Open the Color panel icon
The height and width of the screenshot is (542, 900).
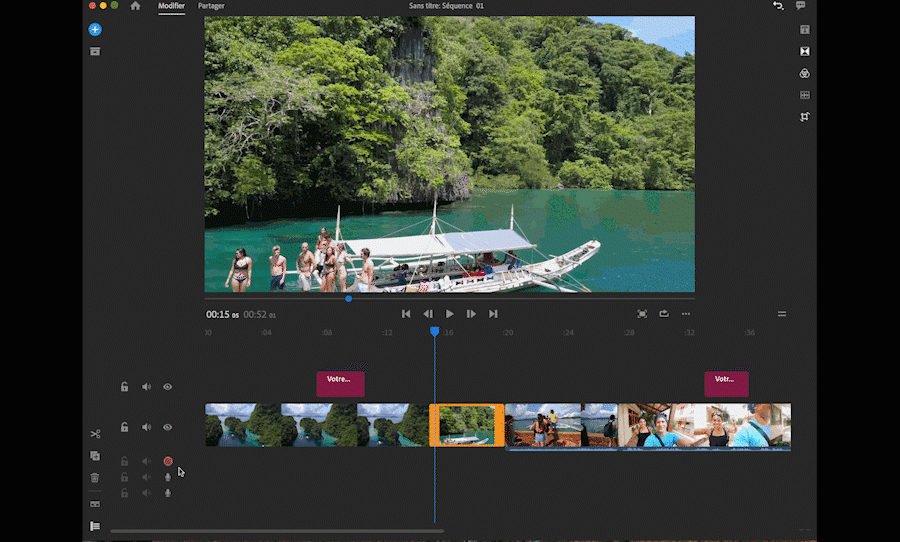point(805,73)
